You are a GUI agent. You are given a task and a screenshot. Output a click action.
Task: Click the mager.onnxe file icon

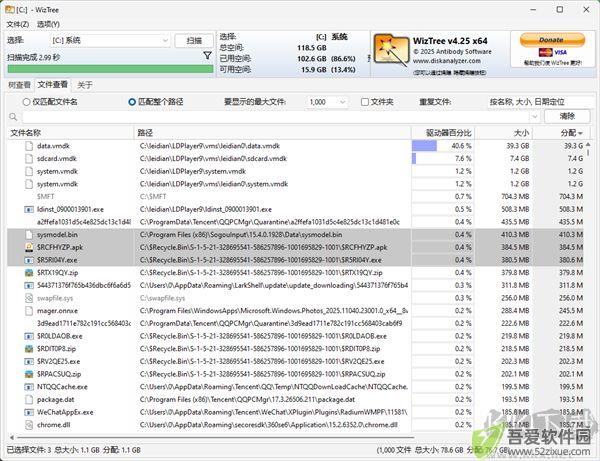(x=29, y=311)
